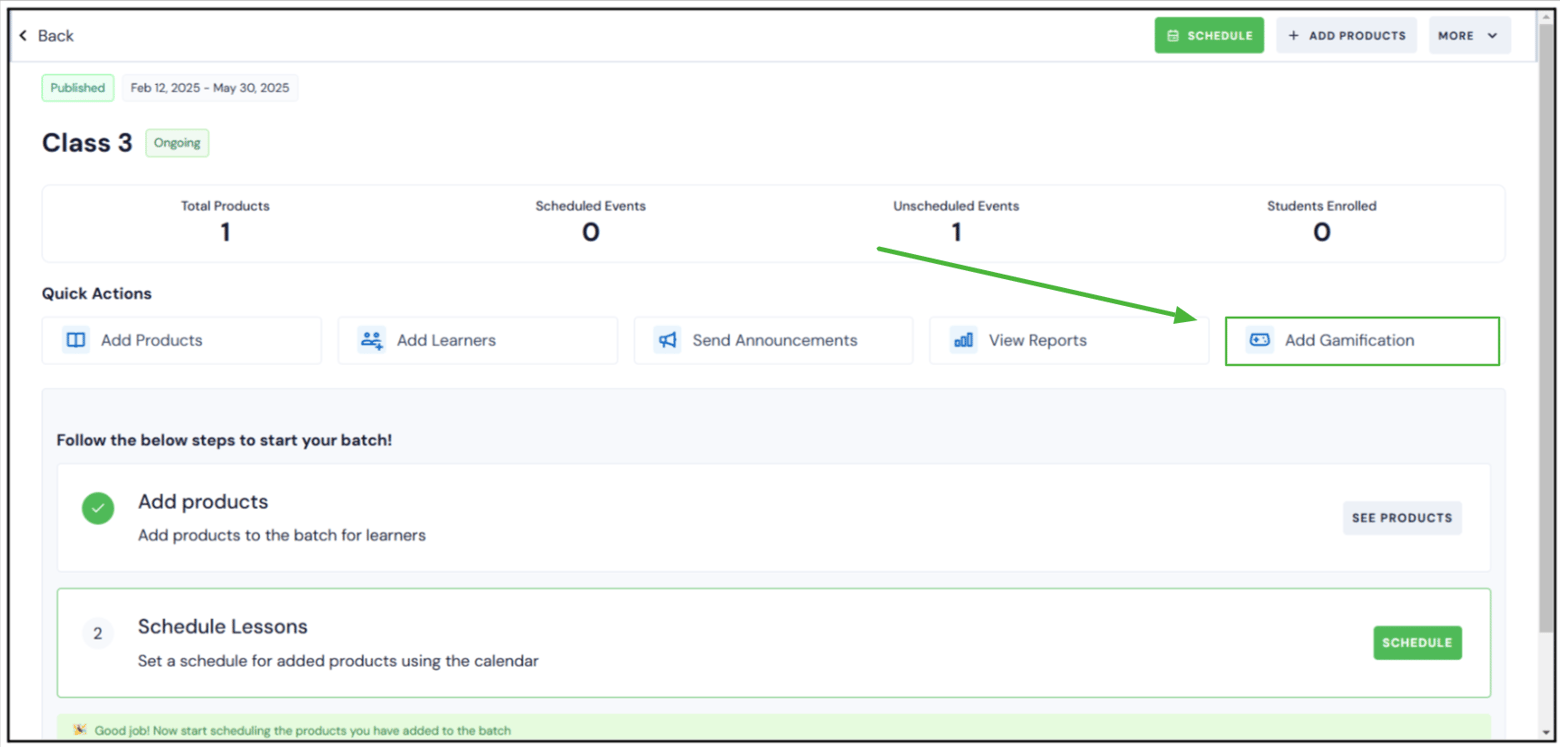Click the Published status badge
The height and width of the screenshot is (747, 1560).
pos(77,87)
